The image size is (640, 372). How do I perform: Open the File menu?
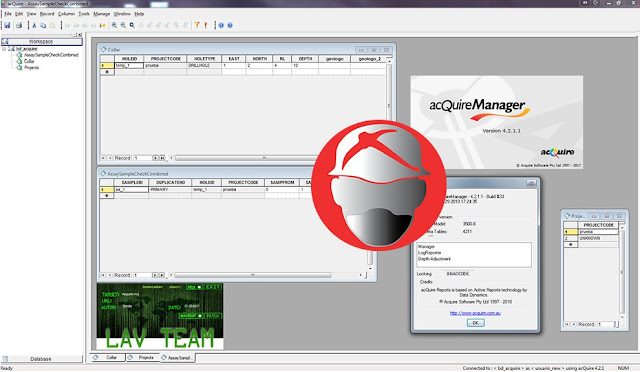point(8,14)
